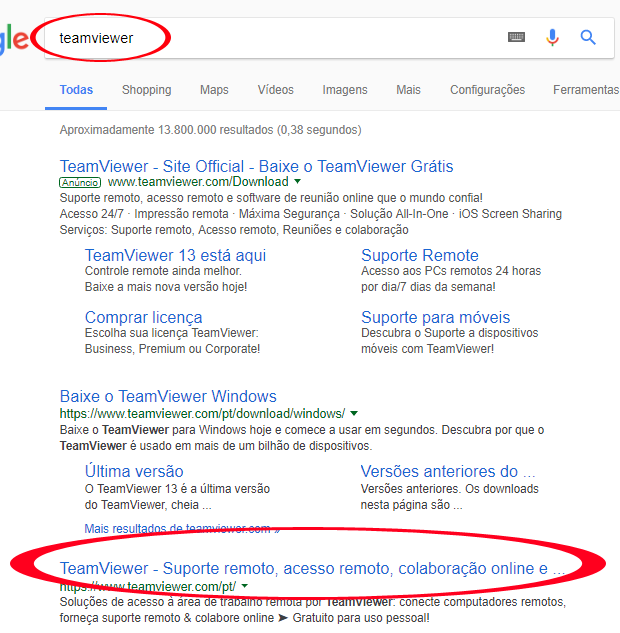Switch to the Shopping tab

(146, 90)
